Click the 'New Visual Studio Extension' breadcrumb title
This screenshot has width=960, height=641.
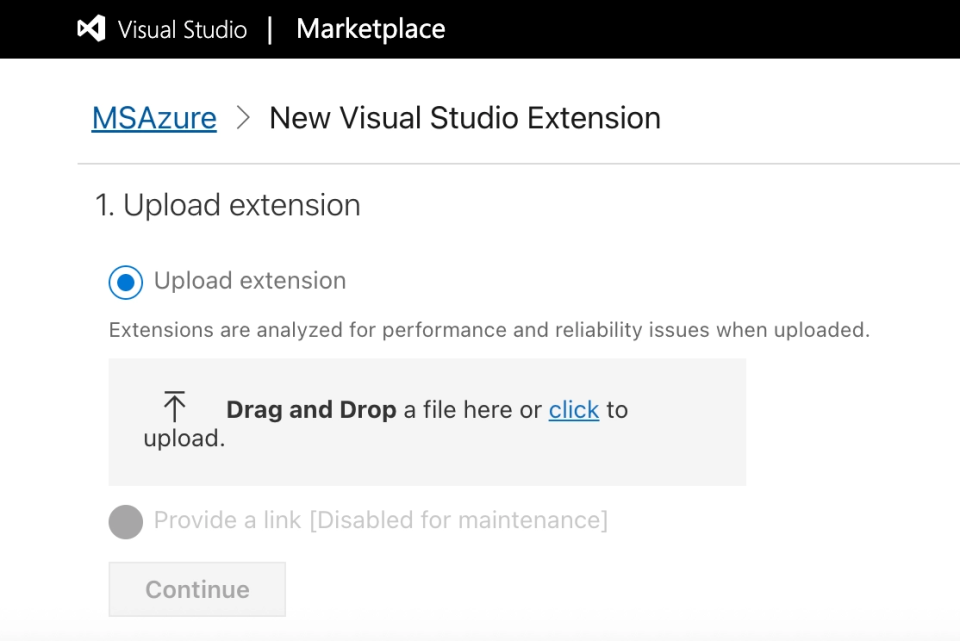[x=465, y=118]
